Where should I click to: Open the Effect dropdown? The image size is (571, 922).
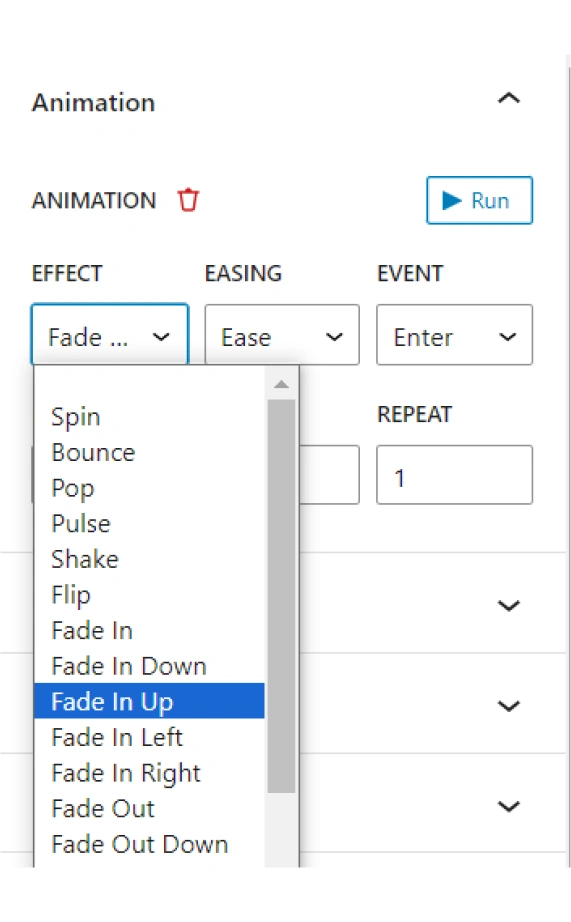coord(110,335)
